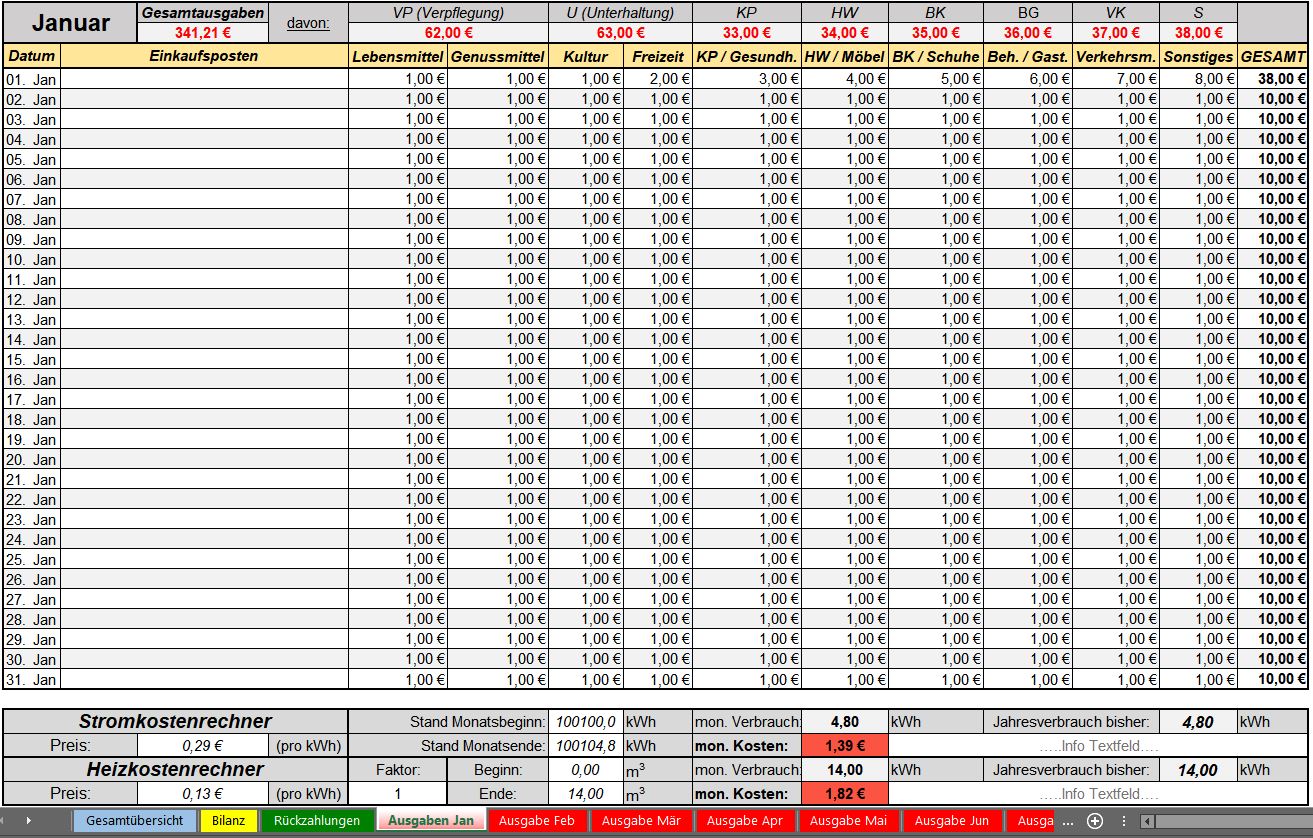Click the horizontal scrollbar track
This screenshot has height=838, width=1313.
[1230, 821]
